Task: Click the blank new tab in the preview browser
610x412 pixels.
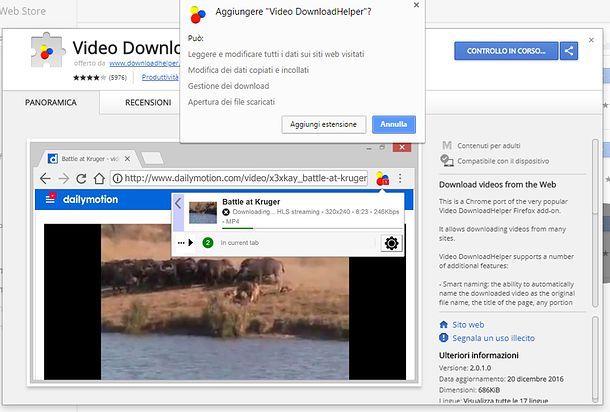Action: click(152, 158)
